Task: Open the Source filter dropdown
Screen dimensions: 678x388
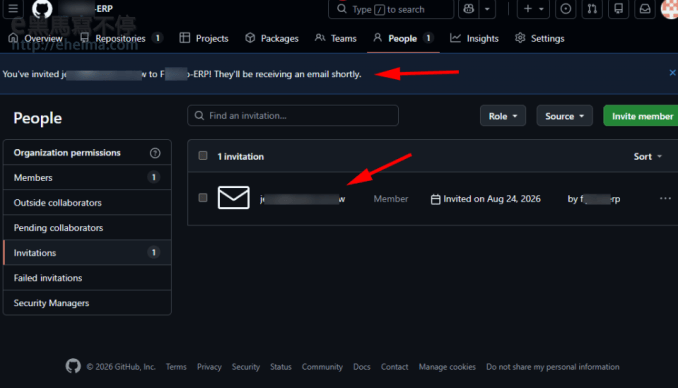Action: tap(564, 116)
